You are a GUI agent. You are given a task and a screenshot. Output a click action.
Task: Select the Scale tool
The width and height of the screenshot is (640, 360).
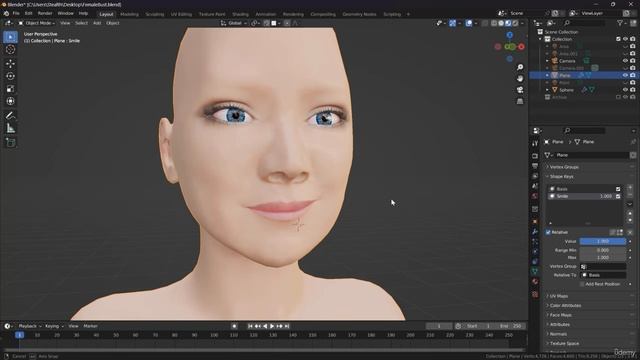tap(11, 89)
